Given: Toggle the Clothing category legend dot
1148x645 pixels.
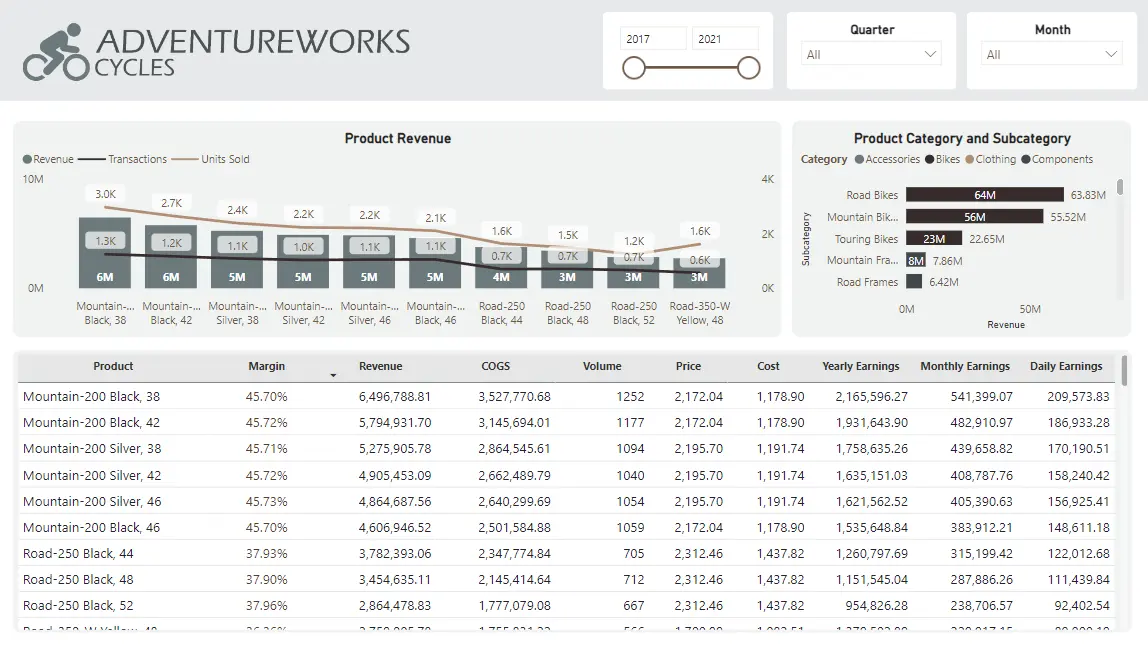Looking at the screenshot, I should (x=969, y=159).
